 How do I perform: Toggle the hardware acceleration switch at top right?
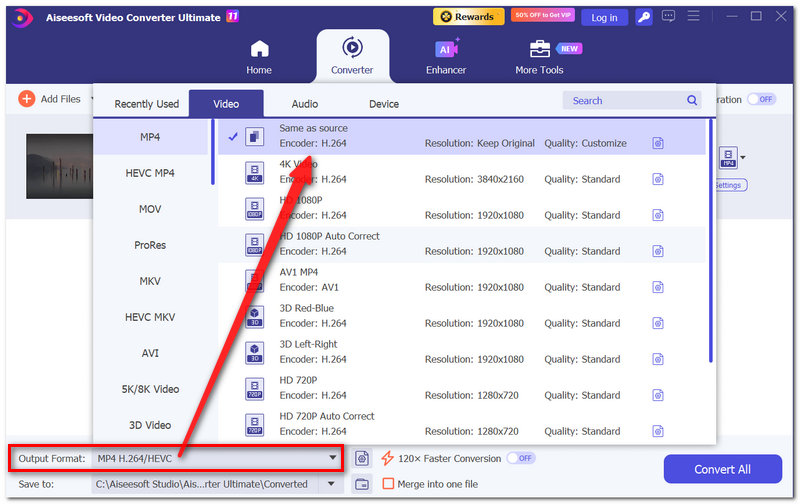pyautogui.click(x=761, y=99)
